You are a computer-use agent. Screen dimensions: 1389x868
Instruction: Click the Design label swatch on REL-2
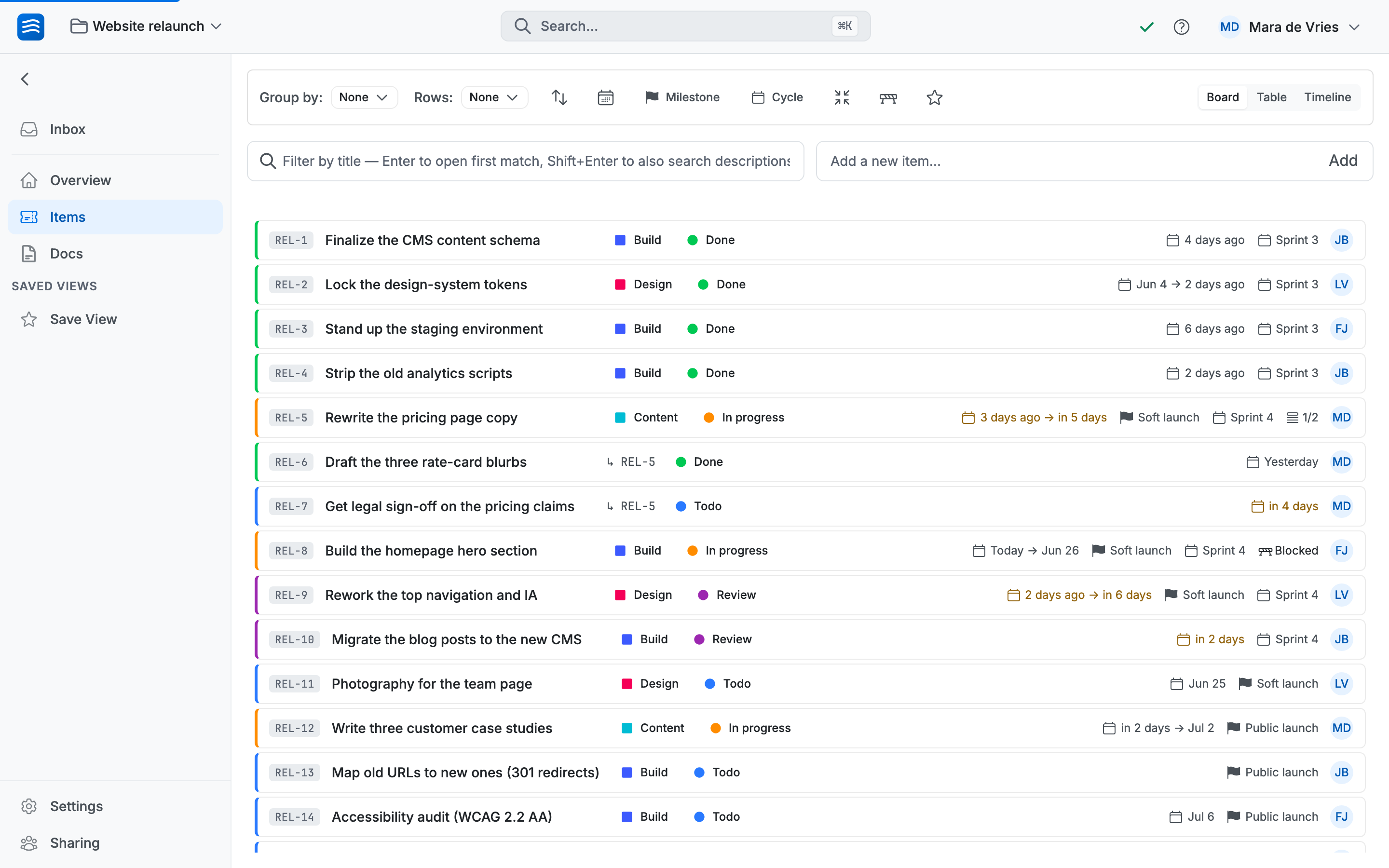[x=620, y=285]
